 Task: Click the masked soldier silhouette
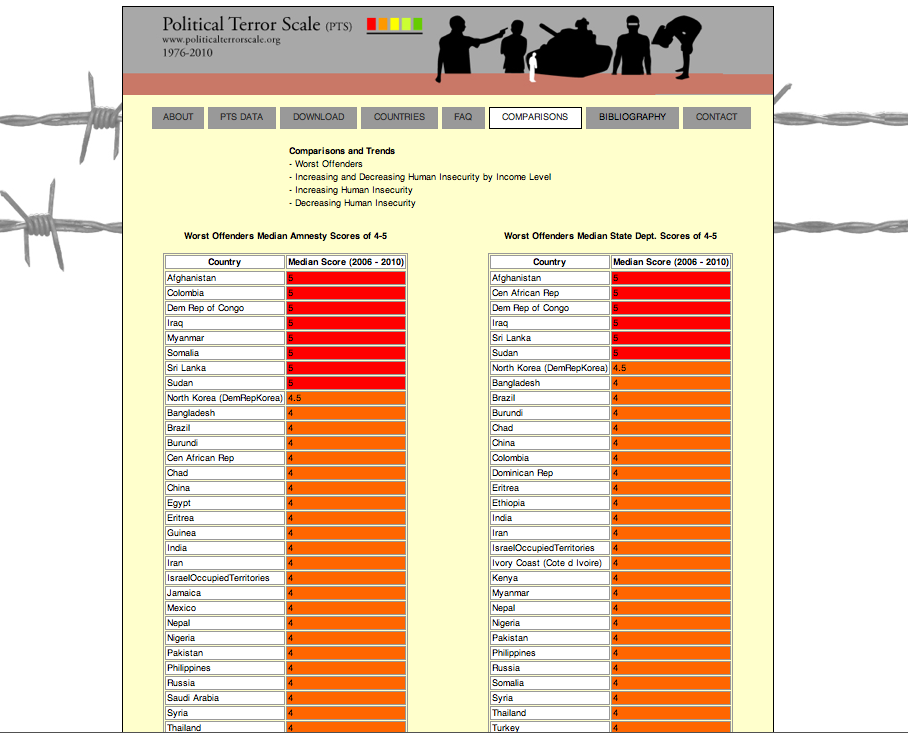tap(632, 45)
